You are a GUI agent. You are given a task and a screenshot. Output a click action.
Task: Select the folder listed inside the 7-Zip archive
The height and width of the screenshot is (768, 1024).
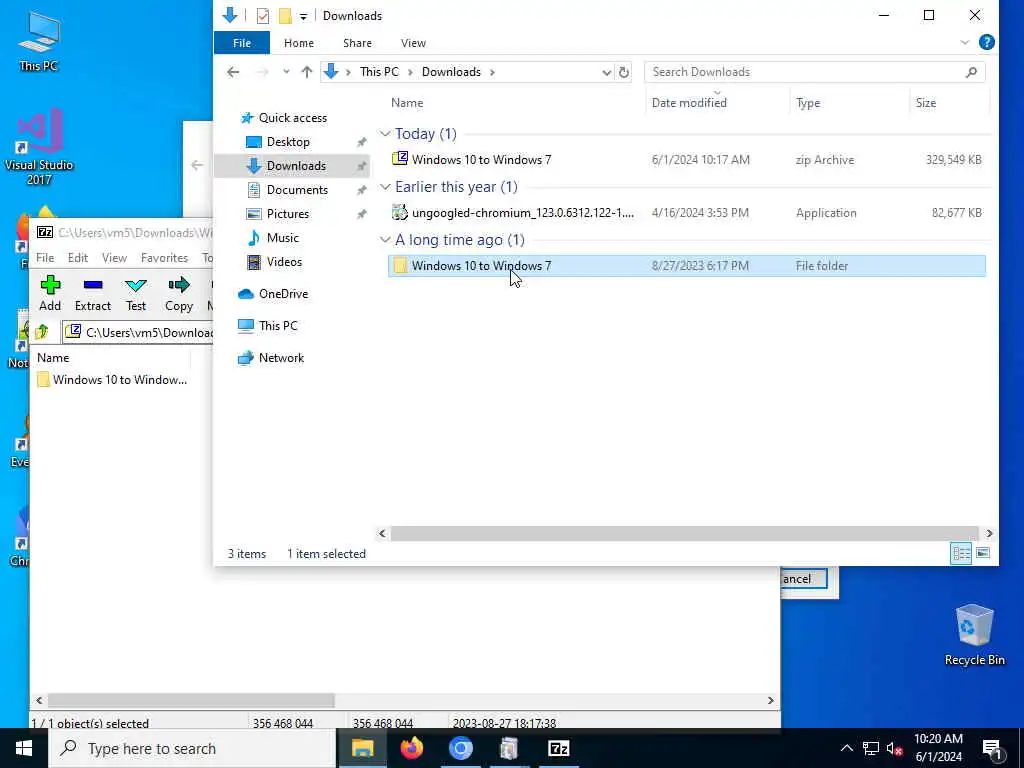[112, 379]
